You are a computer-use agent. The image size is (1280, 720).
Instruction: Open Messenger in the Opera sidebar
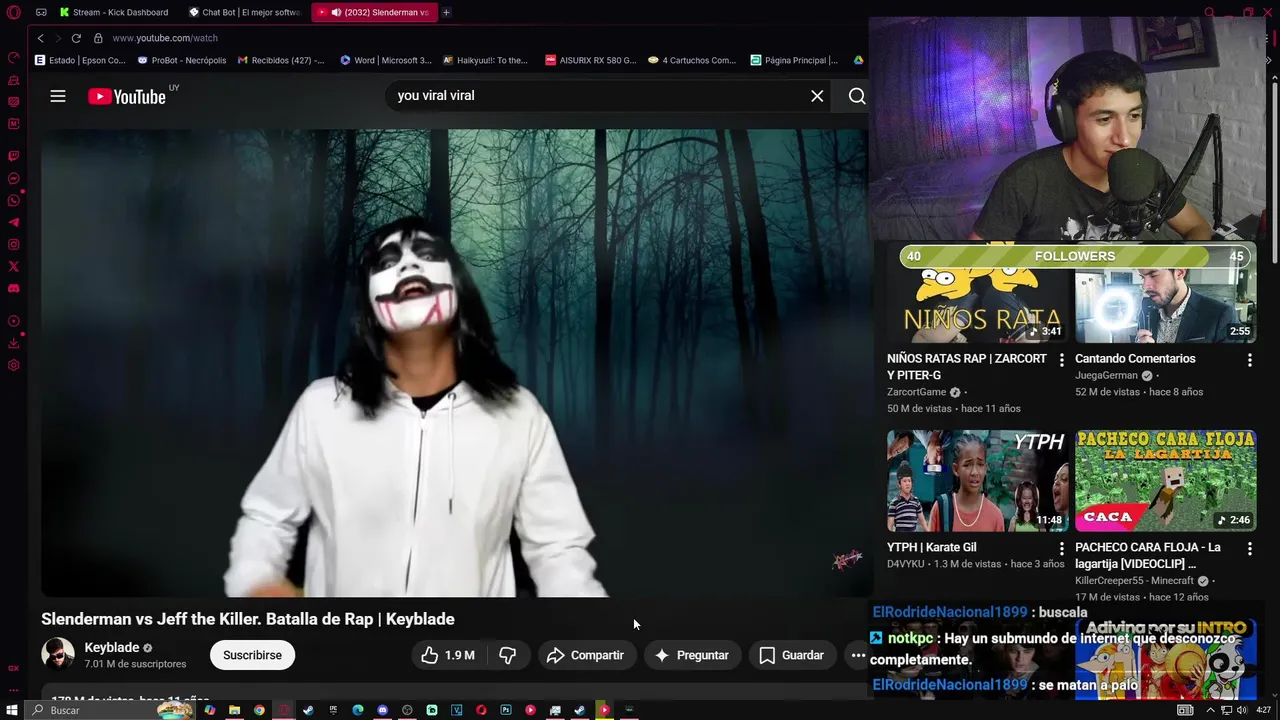click(13, 179)
